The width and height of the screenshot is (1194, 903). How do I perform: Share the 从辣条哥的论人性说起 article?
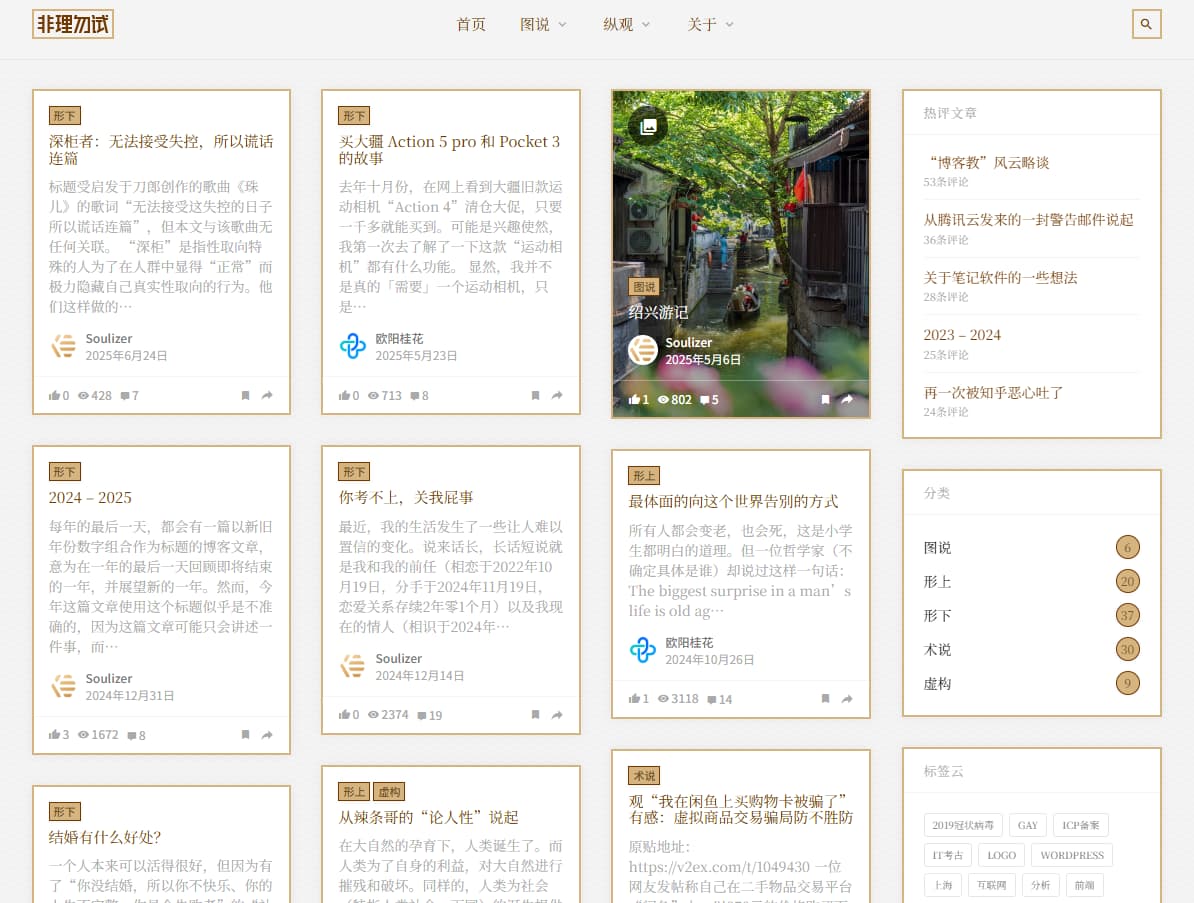556,899
